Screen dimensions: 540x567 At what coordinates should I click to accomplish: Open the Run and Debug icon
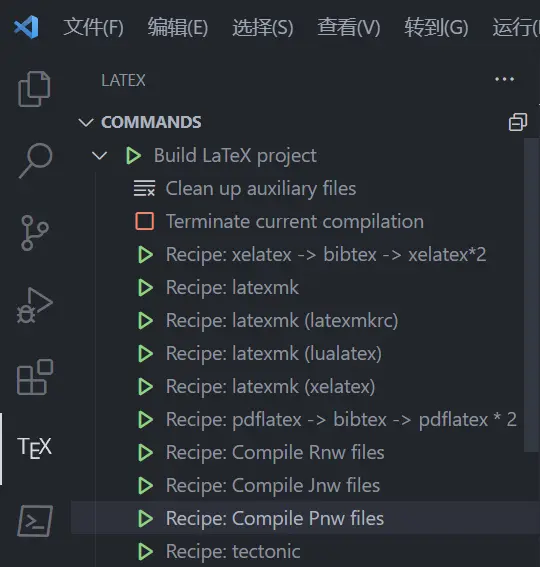click(35, 305)
